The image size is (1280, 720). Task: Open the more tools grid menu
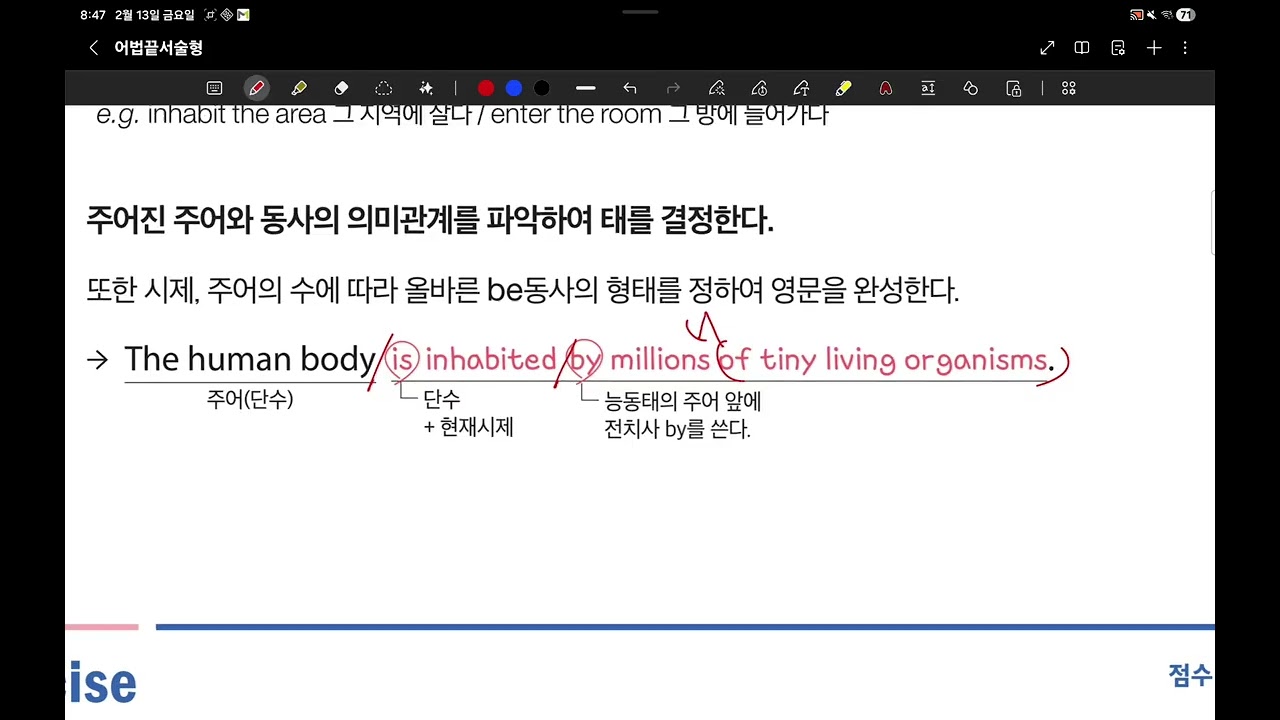pyautogui.click(x=1069, y=88)
